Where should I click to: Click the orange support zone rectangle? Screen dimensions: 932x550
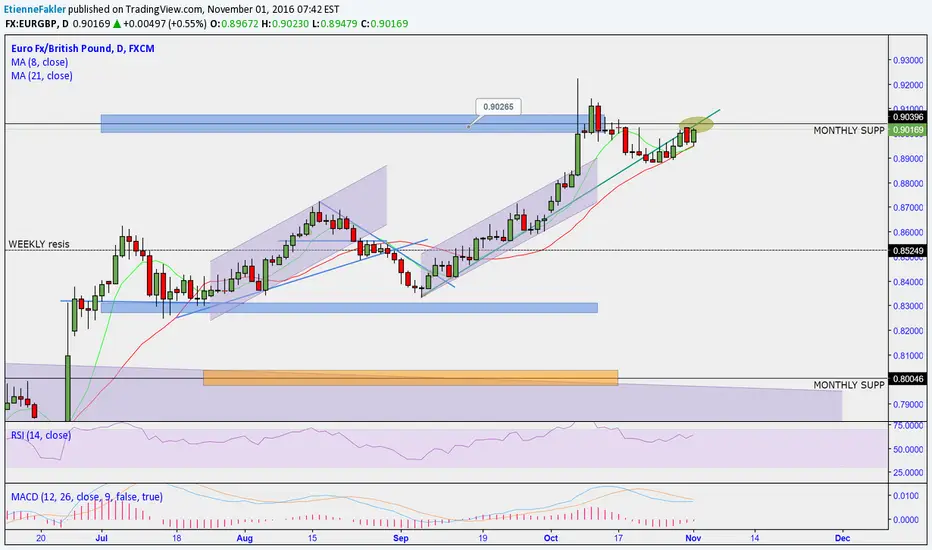(411, 378)
